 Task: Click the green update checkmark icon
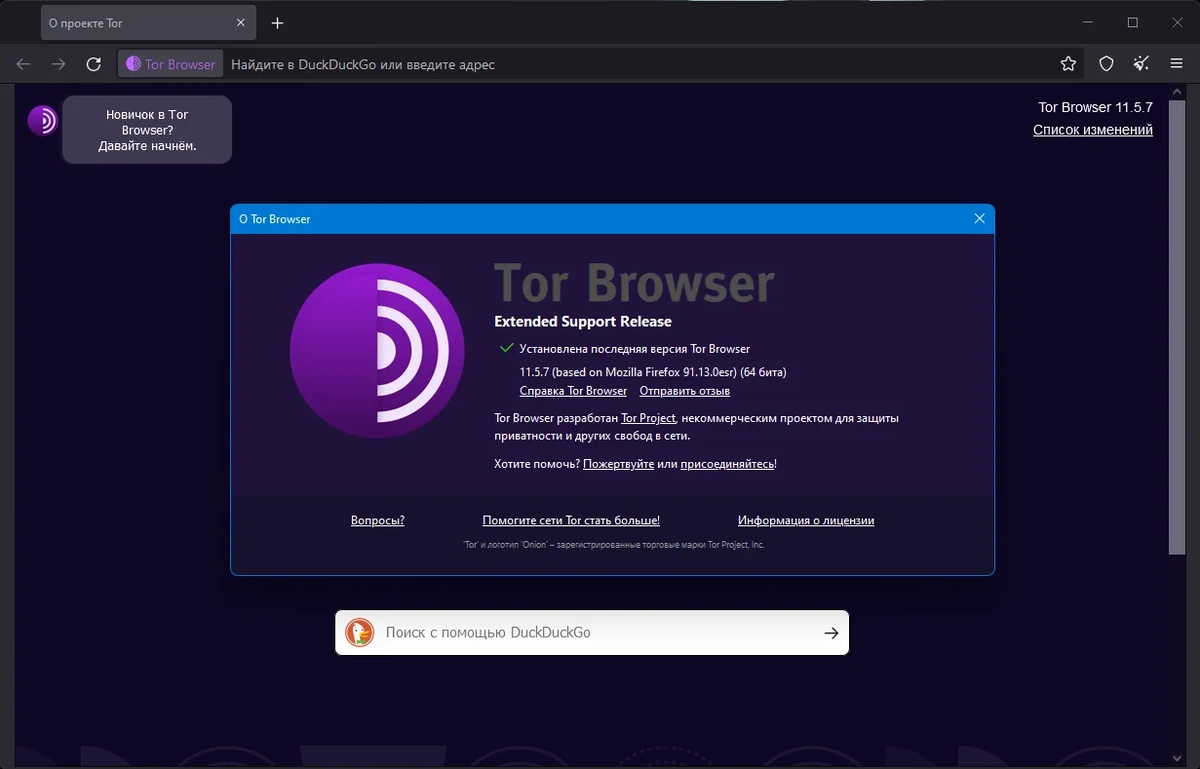coord(506,348)
